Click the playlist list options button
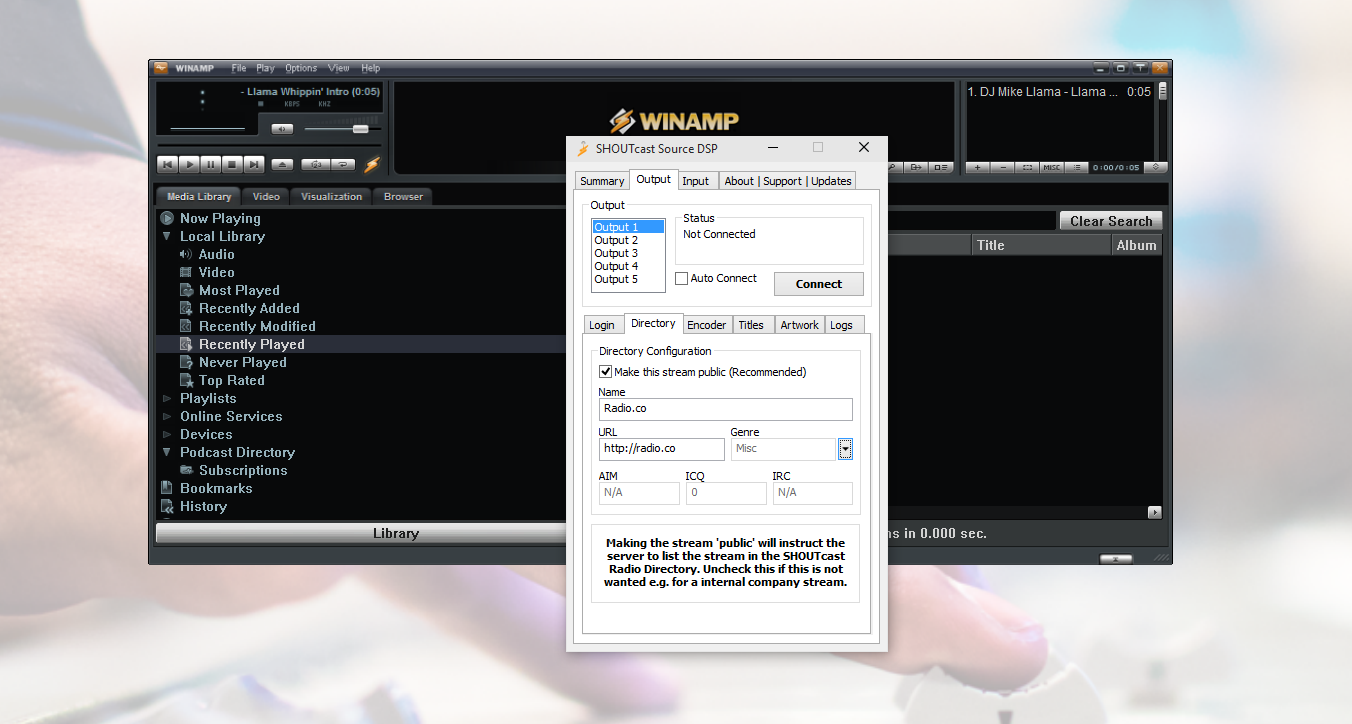 coord(1077,167)
